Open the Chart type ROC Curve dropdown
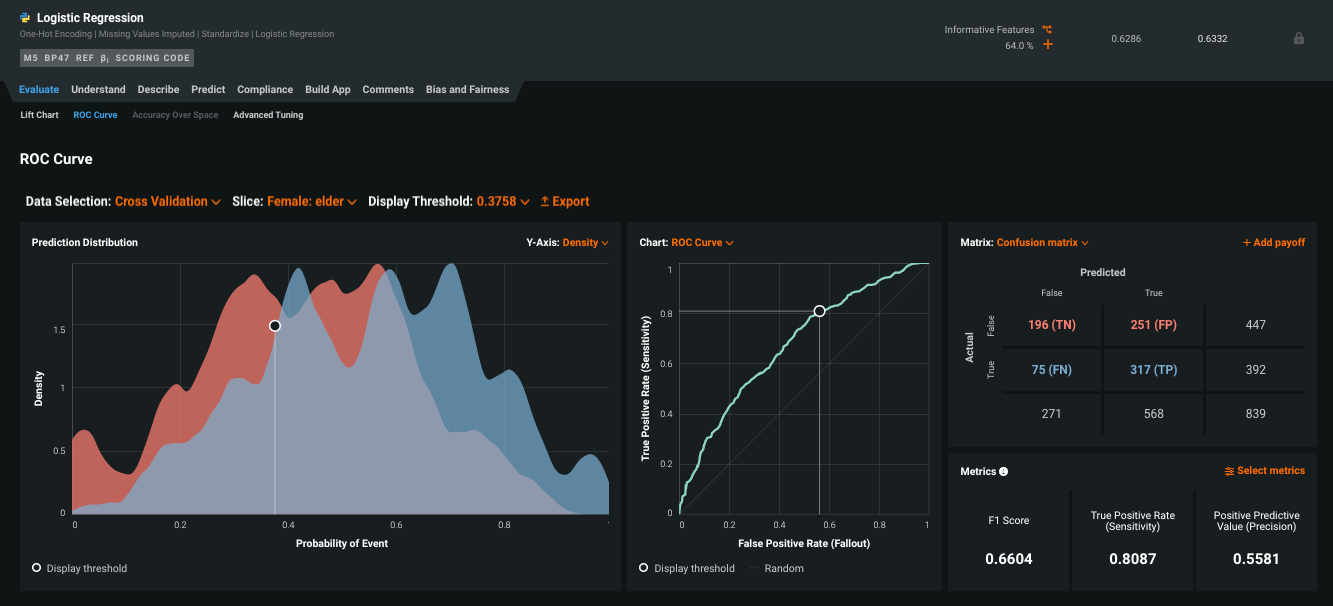This screenshot has height=606, width=1333. pyautogui.click(x=702, y=243)
